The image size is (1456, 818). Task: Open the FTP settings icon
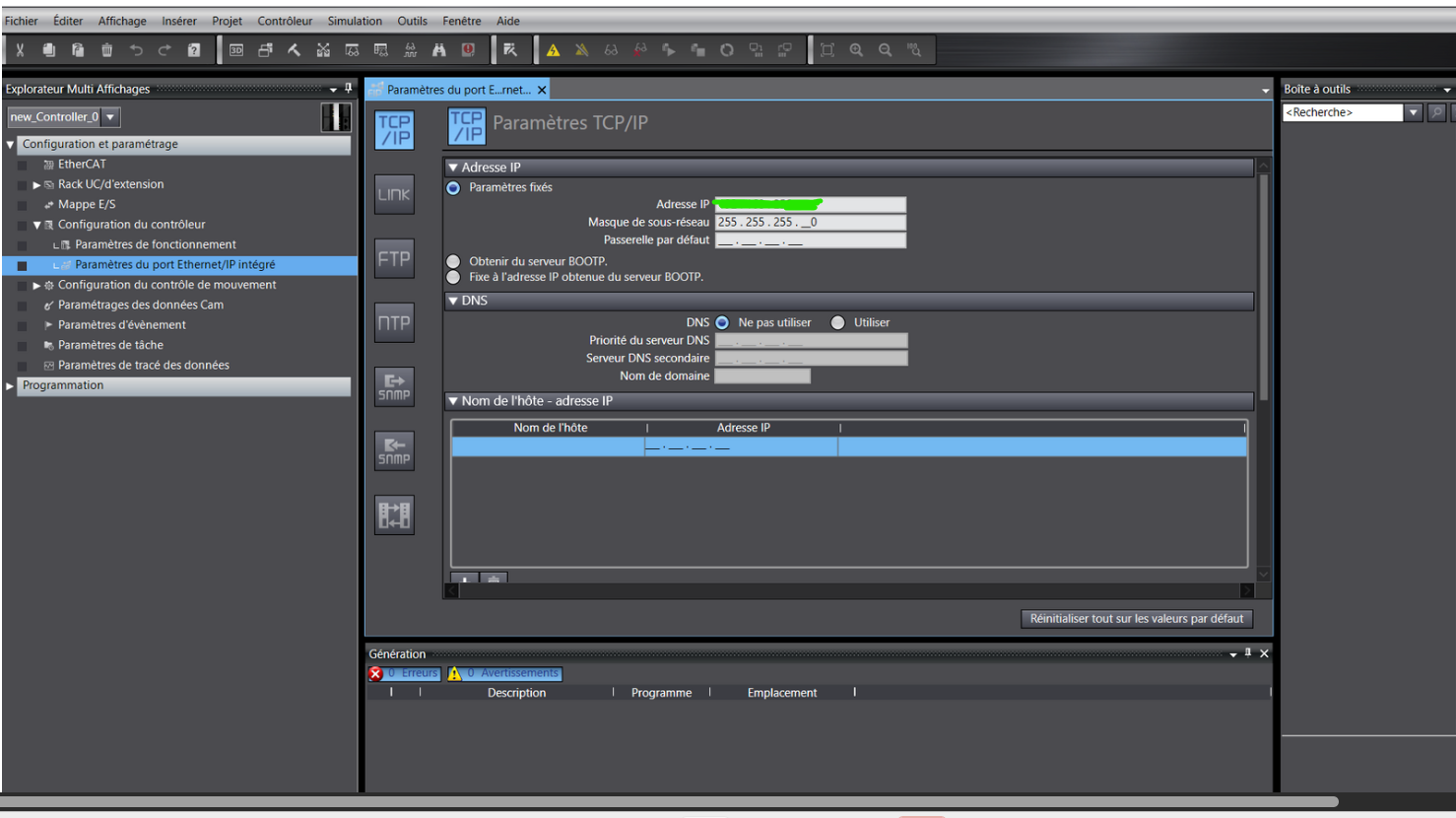pyautogui.click(x=394, y=258)
